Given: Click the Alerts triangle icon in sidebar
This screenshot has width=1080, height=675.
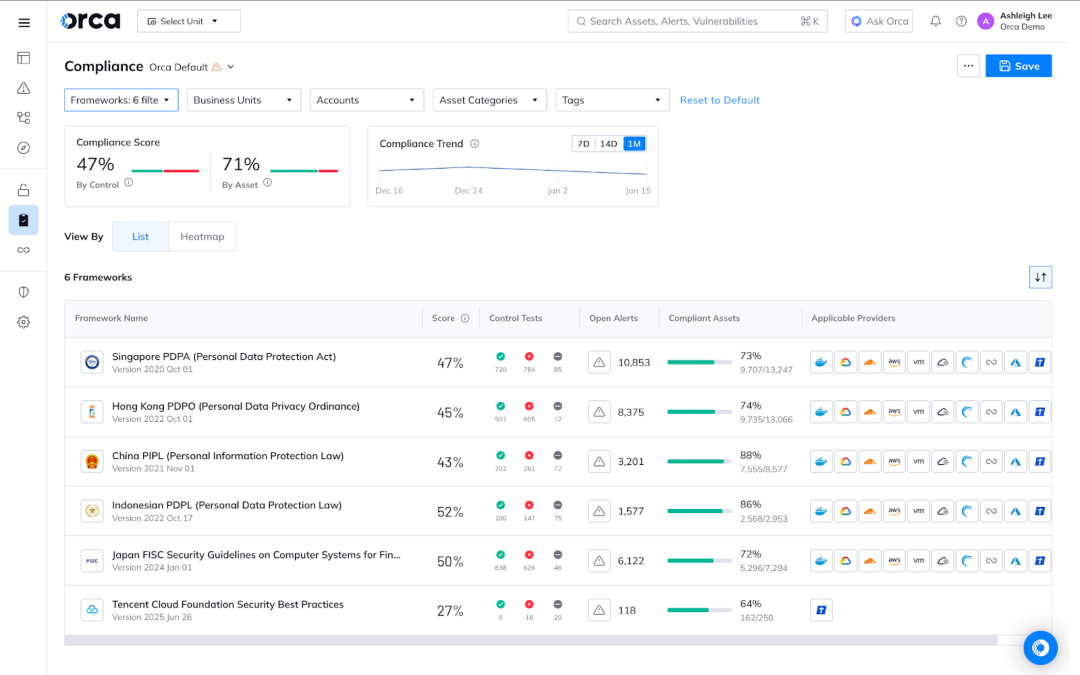Looking at the screenshot, I should (x=23, y=89).
